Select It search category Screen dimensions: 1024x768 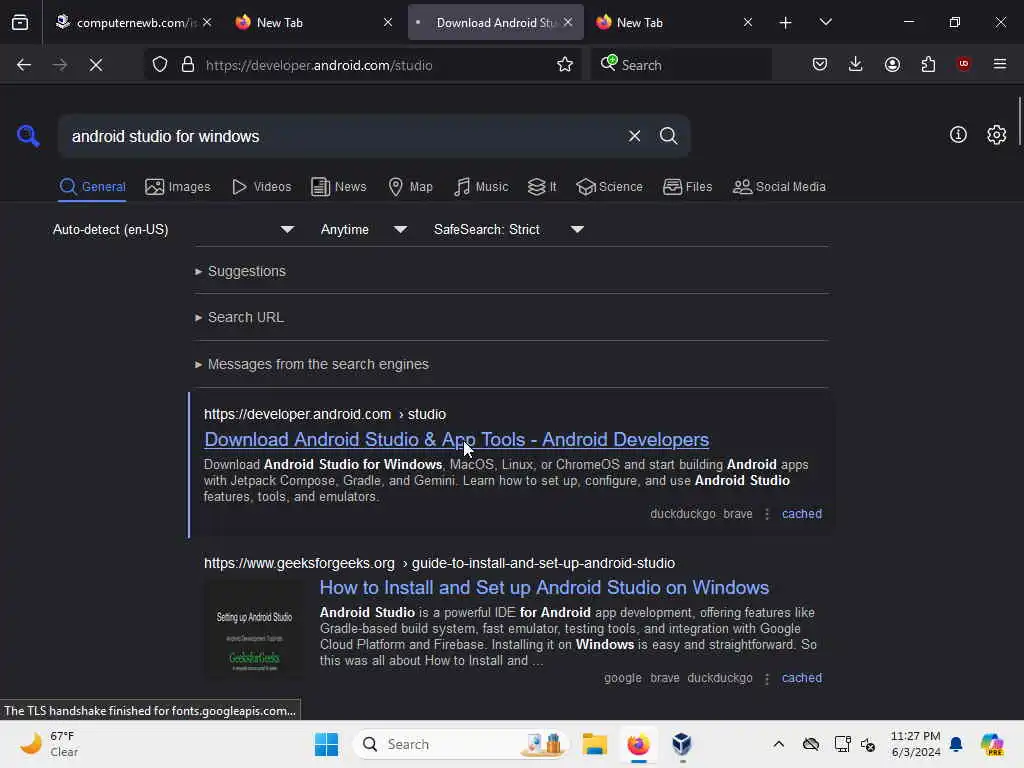(542, 187)
